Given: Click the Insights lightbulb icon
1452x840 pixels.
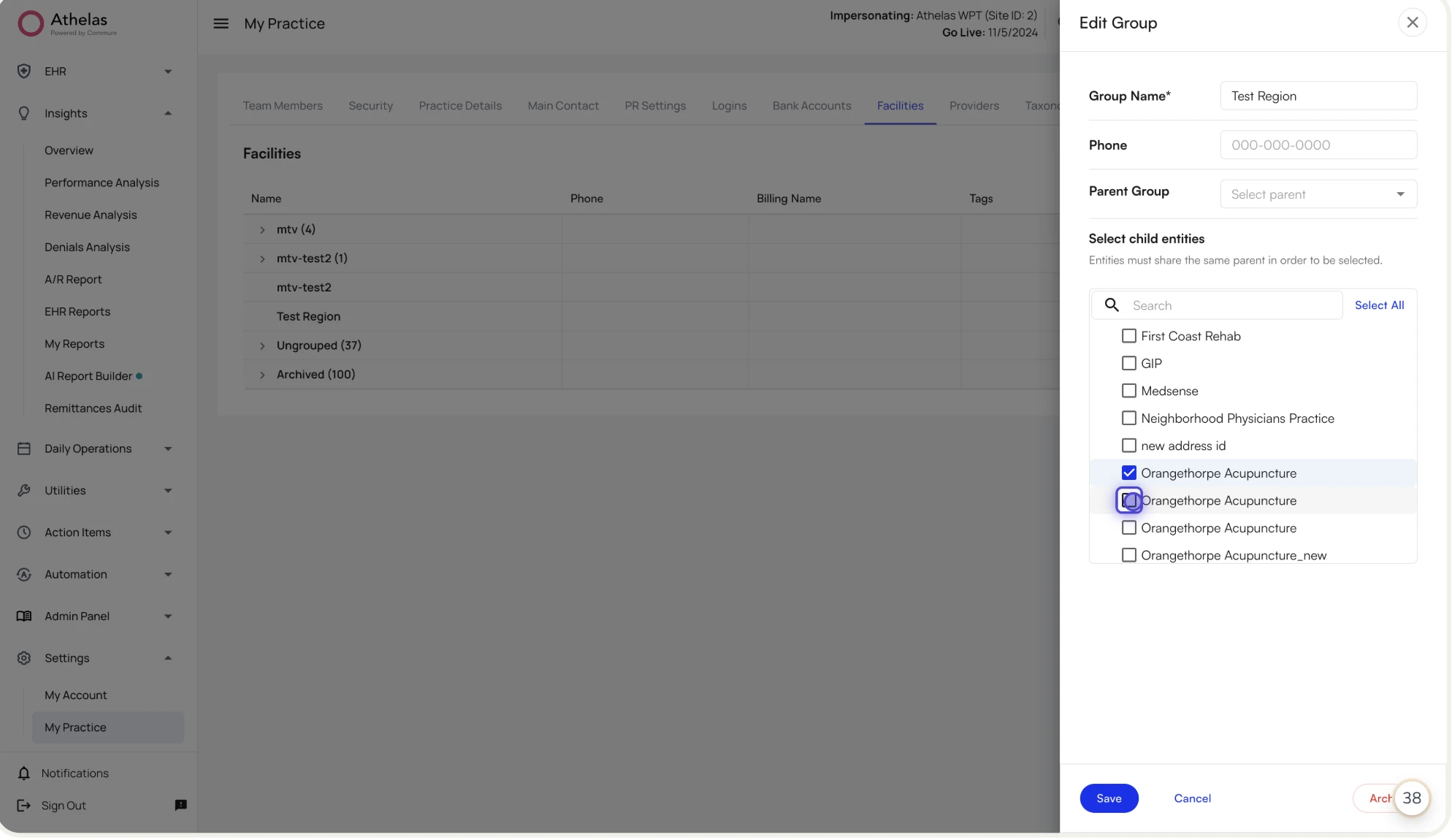Looking at the screenshot, I should click(x=24, y=113).
